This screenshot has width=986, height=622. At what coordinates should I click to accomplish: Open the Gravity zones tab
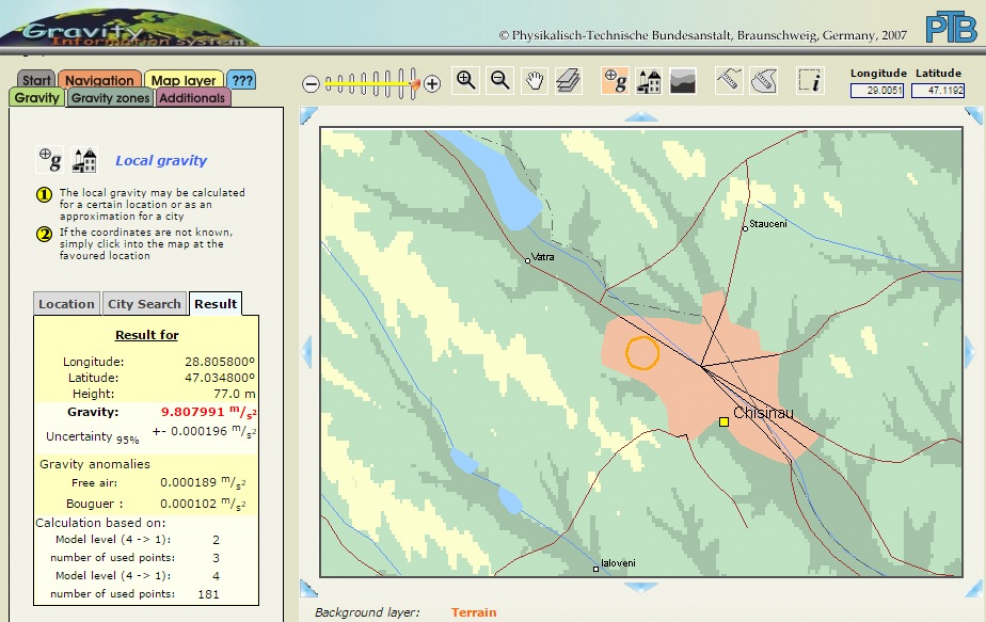(110, 98)
